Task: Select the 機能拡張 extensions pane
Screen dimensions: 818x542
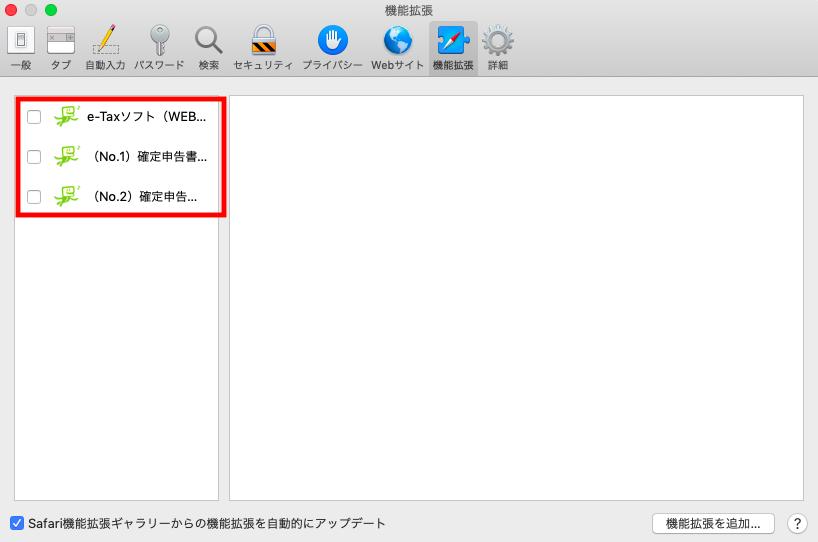Action: coord(453,47)
